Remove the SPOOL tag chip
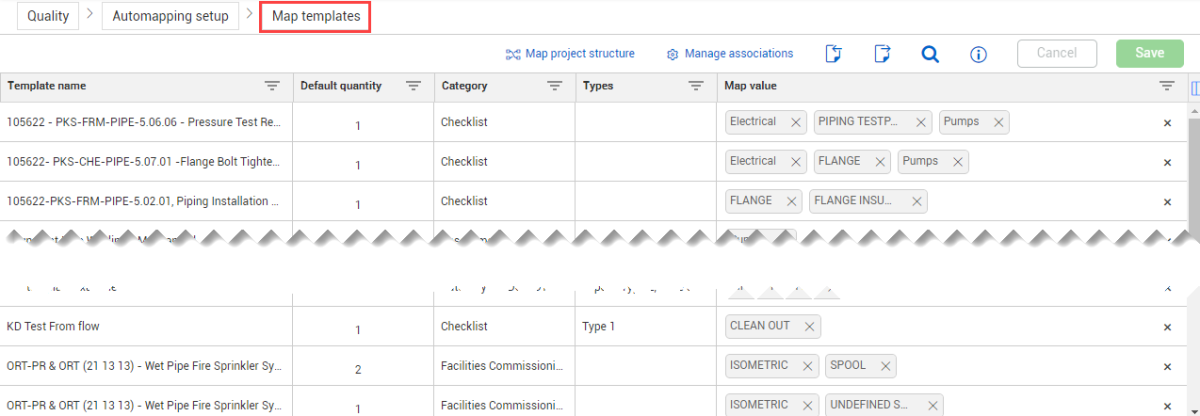 click(x=884, y=366)
